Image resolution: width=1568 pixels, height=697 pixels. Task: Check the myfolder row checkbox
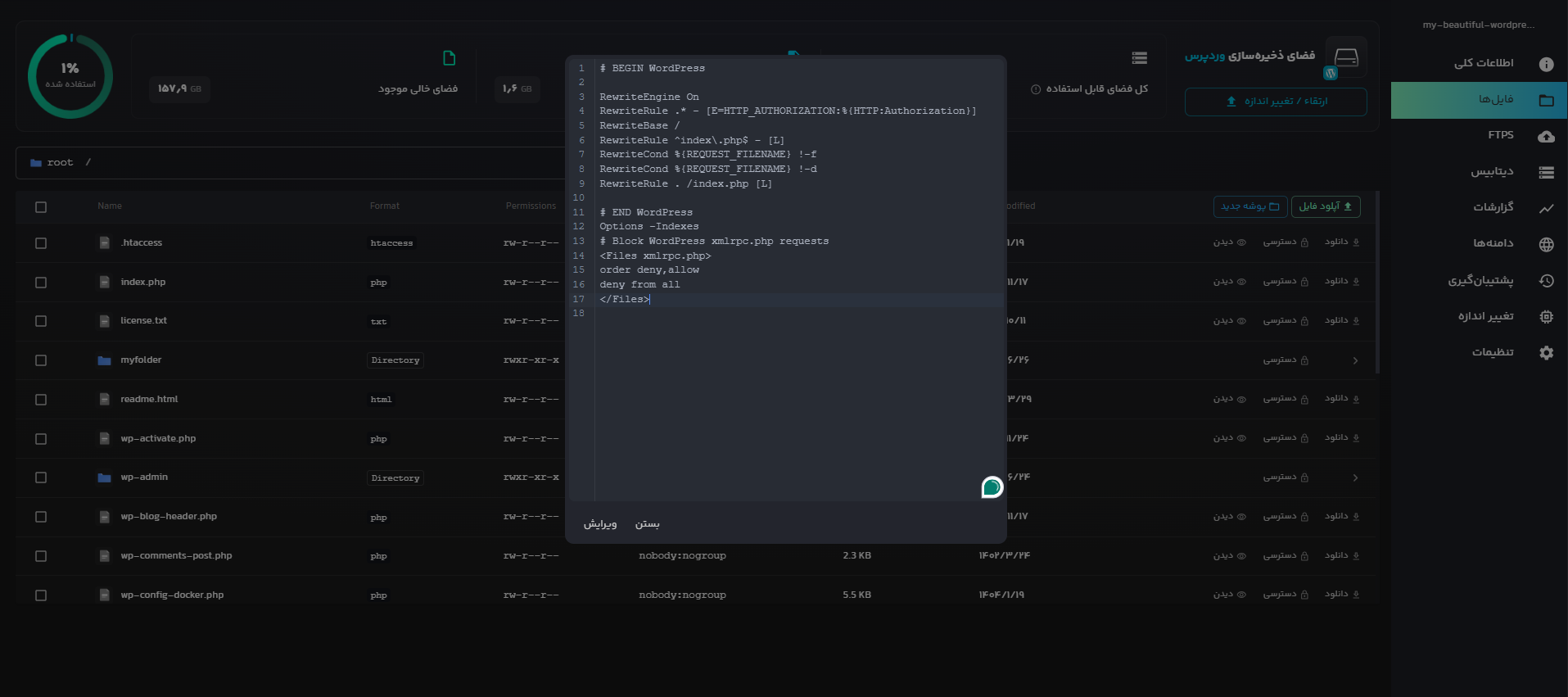[x=41, y=360]
